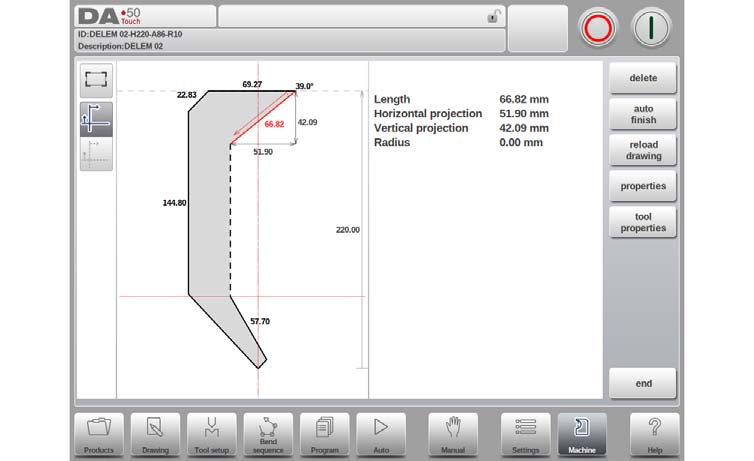Image resolution: width=754 pixels, height=461 pixels.
Task: Click the auto finish button
Action: [643, 114]
